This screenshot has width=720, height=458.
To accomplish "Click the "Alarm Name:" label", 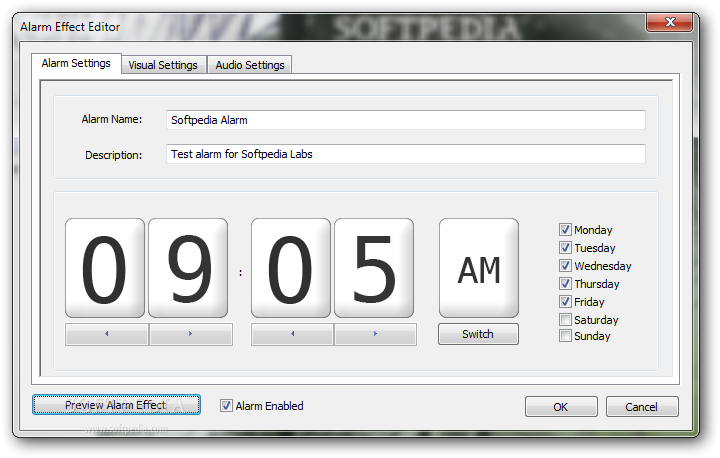I will pyautogui.click(x=112, y=119).
